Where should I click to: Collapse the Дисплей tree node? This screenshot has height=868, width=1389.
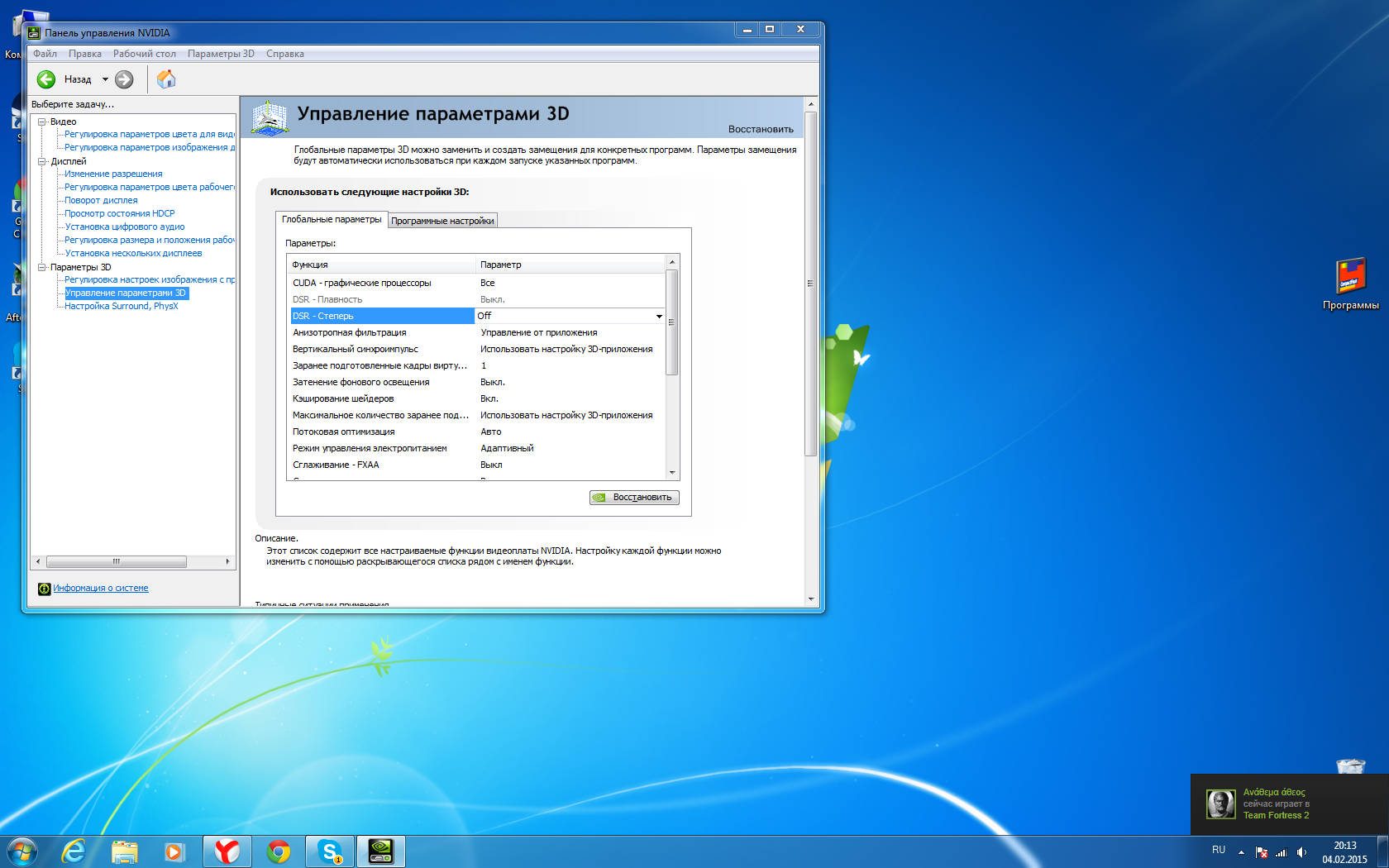click(41, 161)
